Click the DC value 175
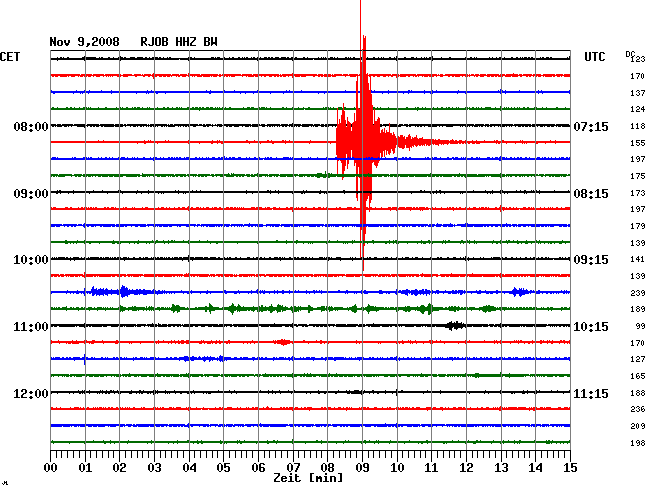The width and height of the screenshot is (650, 494). 638,176
